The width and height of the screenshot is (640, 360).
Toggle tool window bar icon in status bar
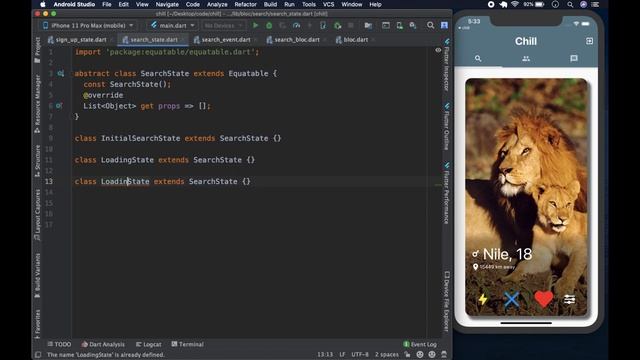pos(38,355)
